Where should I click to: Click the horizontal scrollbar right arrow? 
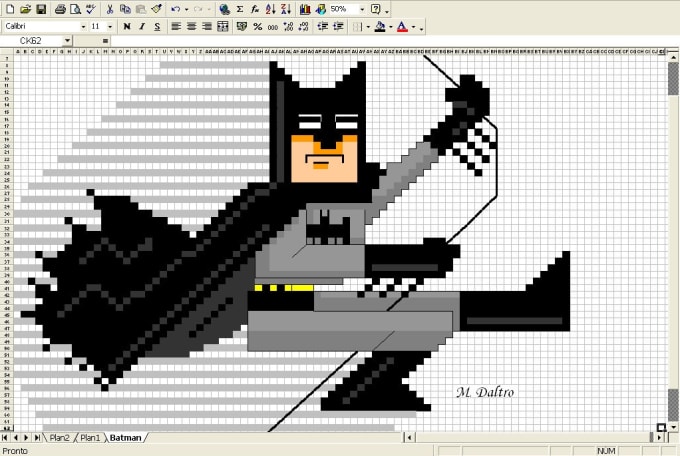coord(659,437)
